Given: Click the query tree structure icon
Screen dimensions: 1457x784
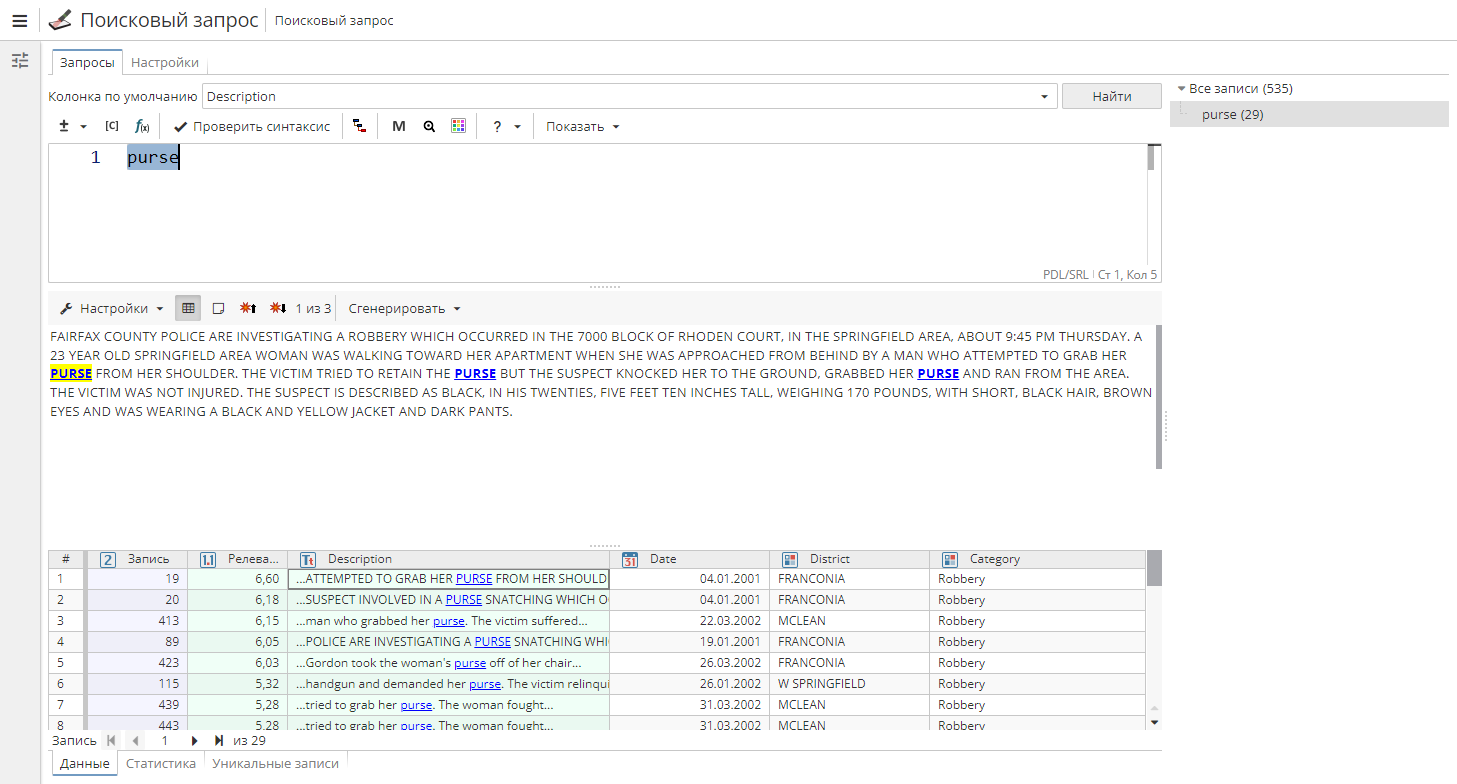Looking at the screenshot, I should pos(360,126).
